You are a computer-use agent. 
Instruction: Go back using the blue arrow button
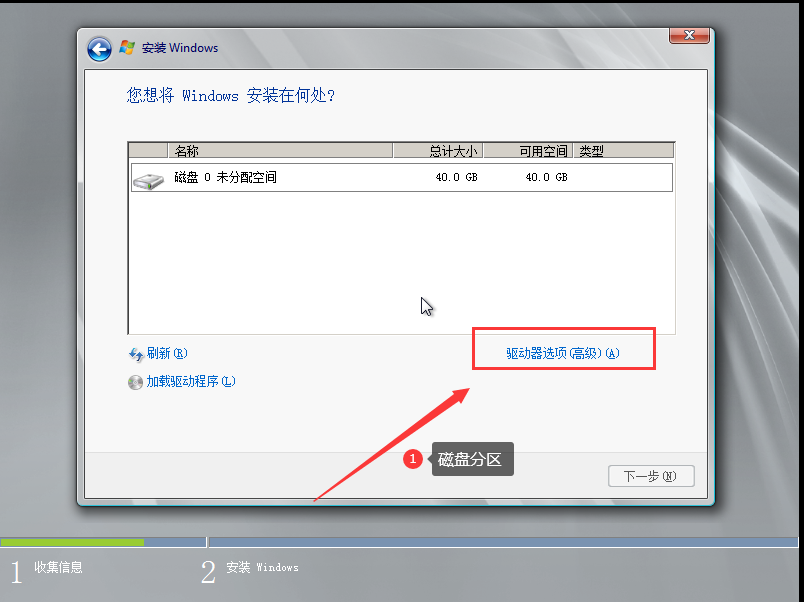click(x=99, y=50)
